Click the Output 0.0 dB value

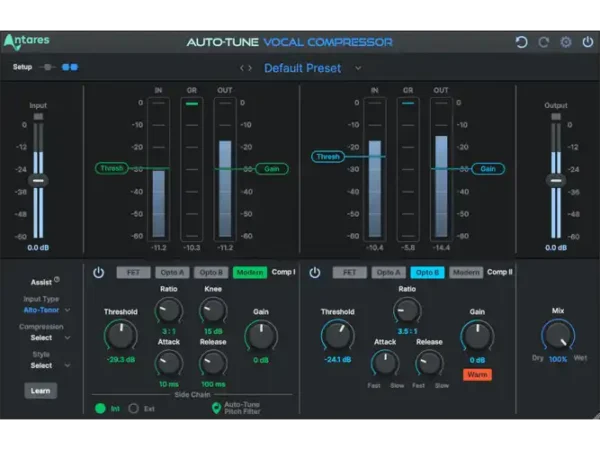click(x=556, y=248)
